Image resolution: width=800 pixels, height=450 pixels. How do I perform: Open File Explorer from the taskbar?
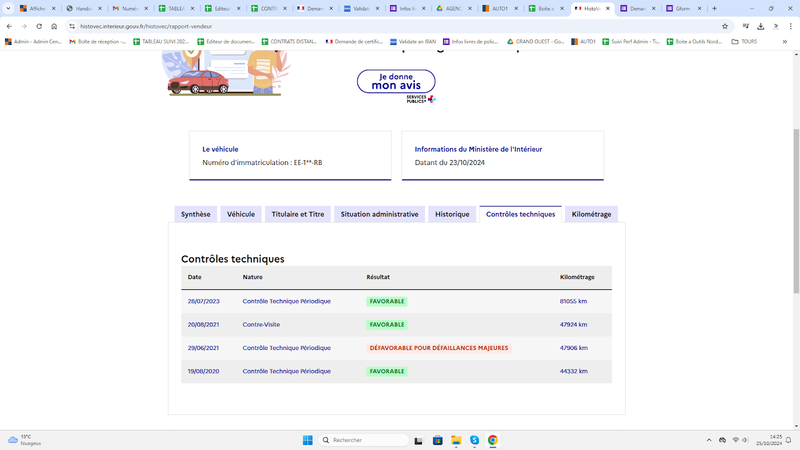point(456,440)
